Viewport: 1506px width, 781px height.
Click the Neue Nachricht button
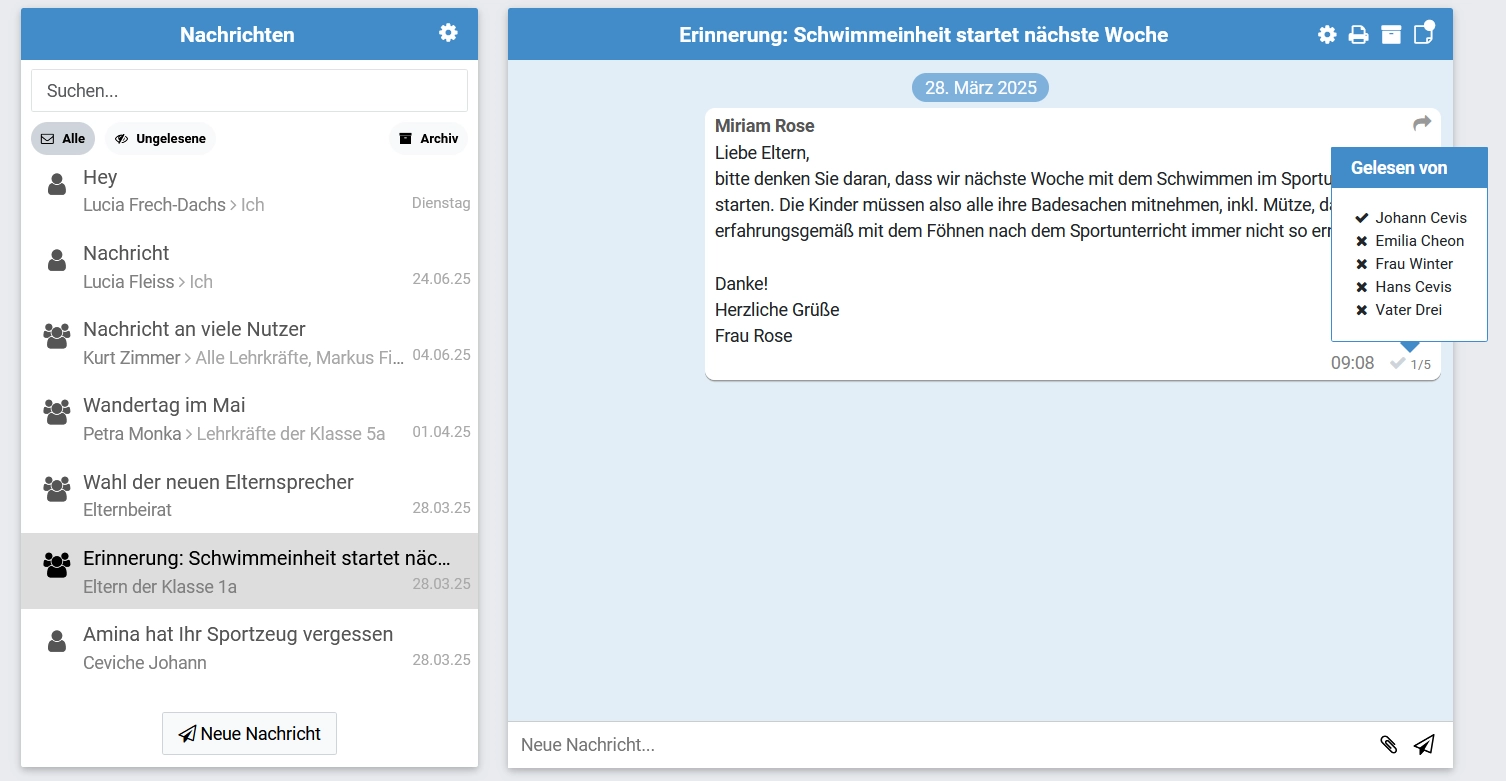(x=249, y=733)
